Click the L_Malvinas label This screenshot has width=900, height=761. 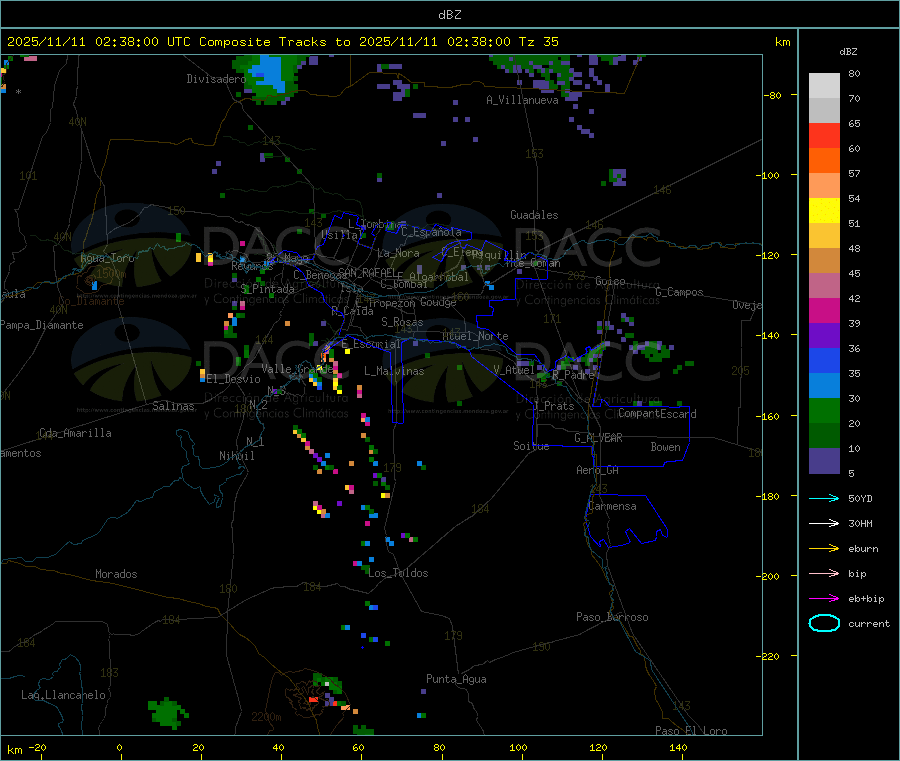pyautogui.click(x=394, y=371)
